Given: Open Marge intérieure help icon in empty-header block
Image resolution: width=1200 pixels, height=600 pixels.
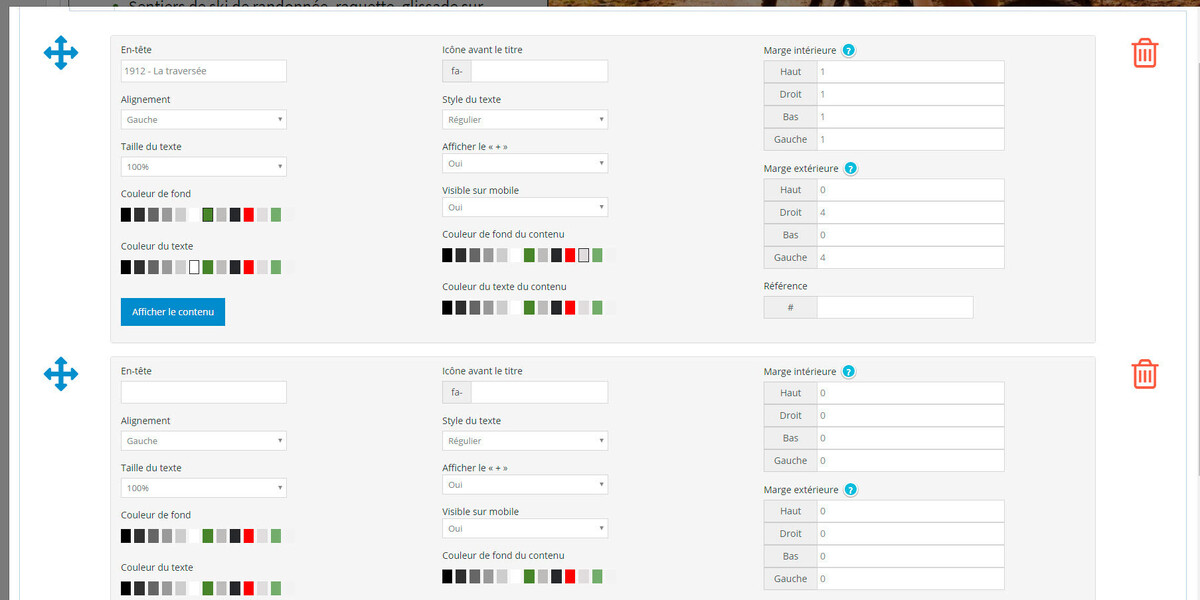Looking at the screenshot, I should 848,371.
